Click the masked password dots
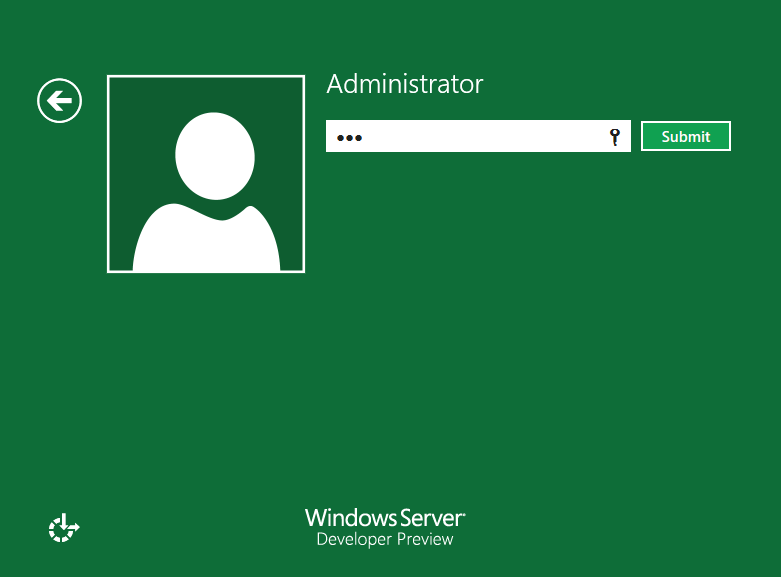Viewport: 781px width, 577px height. (x=348, y=138)
